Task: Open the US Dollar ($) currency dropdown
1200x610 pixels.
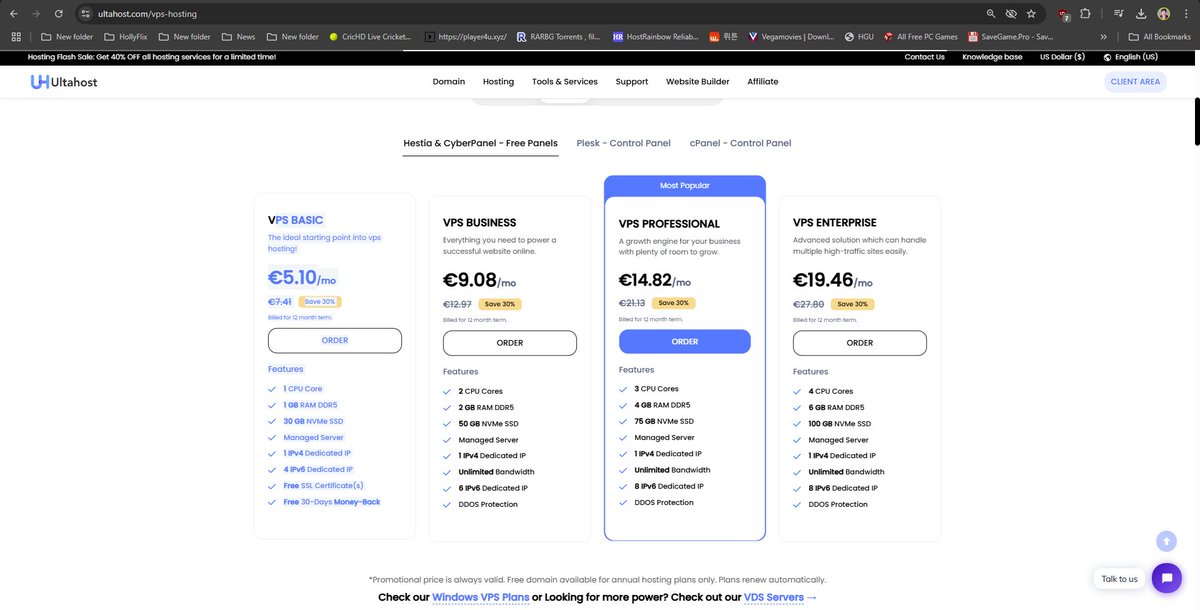Action: point(1062,57)
